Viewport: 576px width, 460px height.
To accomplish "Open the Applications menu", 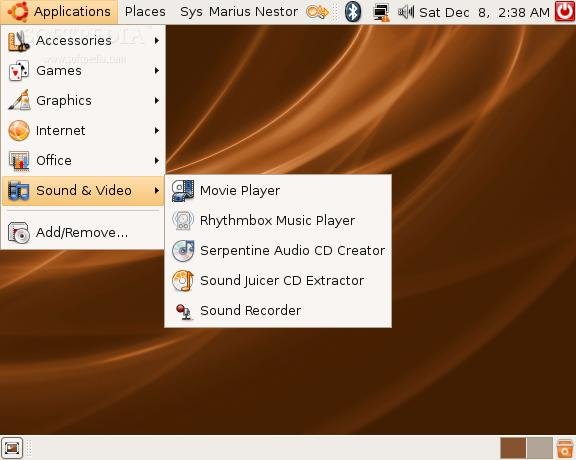I will tap(59, 12).
